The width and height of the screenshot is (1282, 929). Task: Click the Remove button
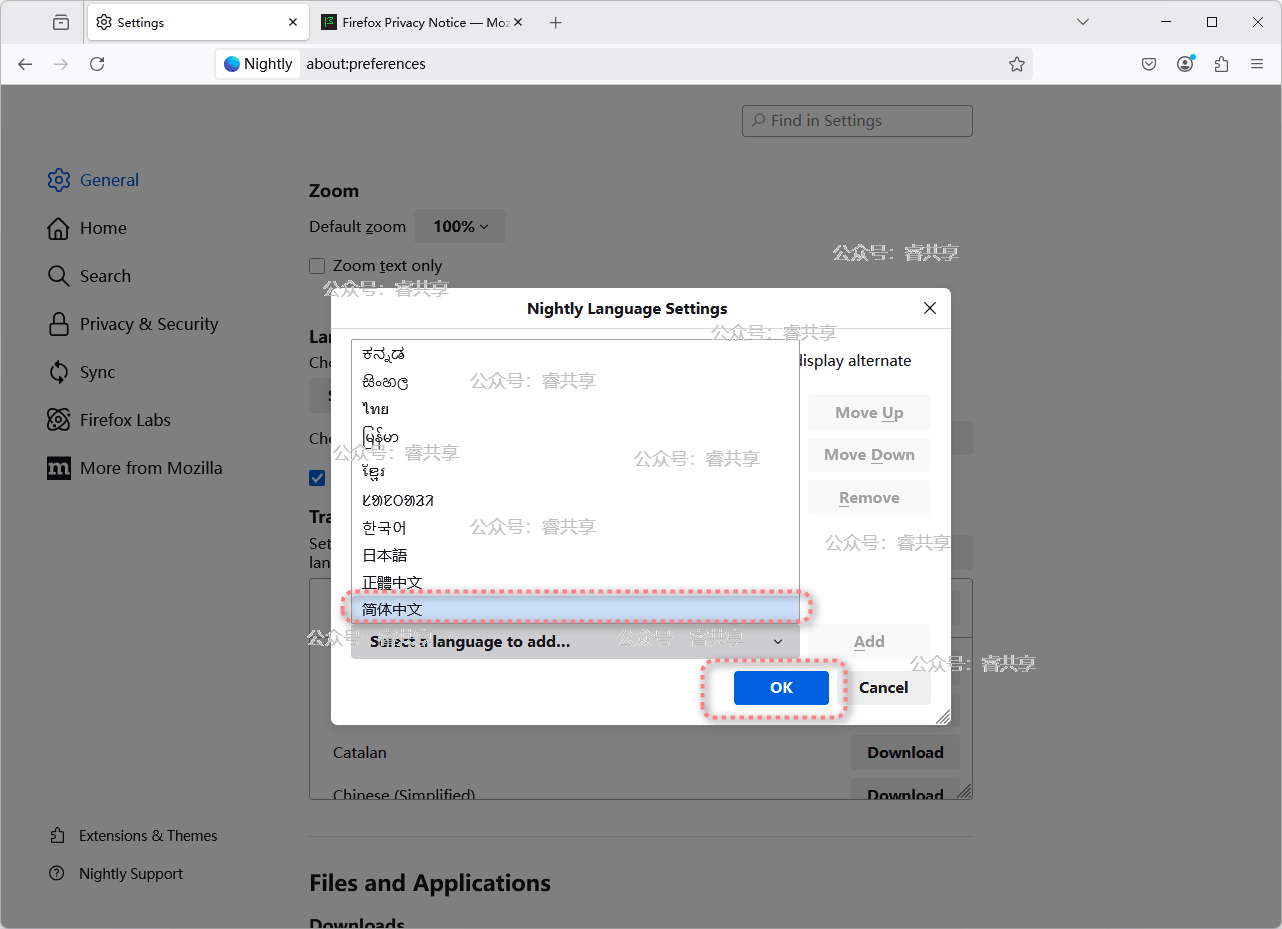pyautogui.click(x=869, y=498)
